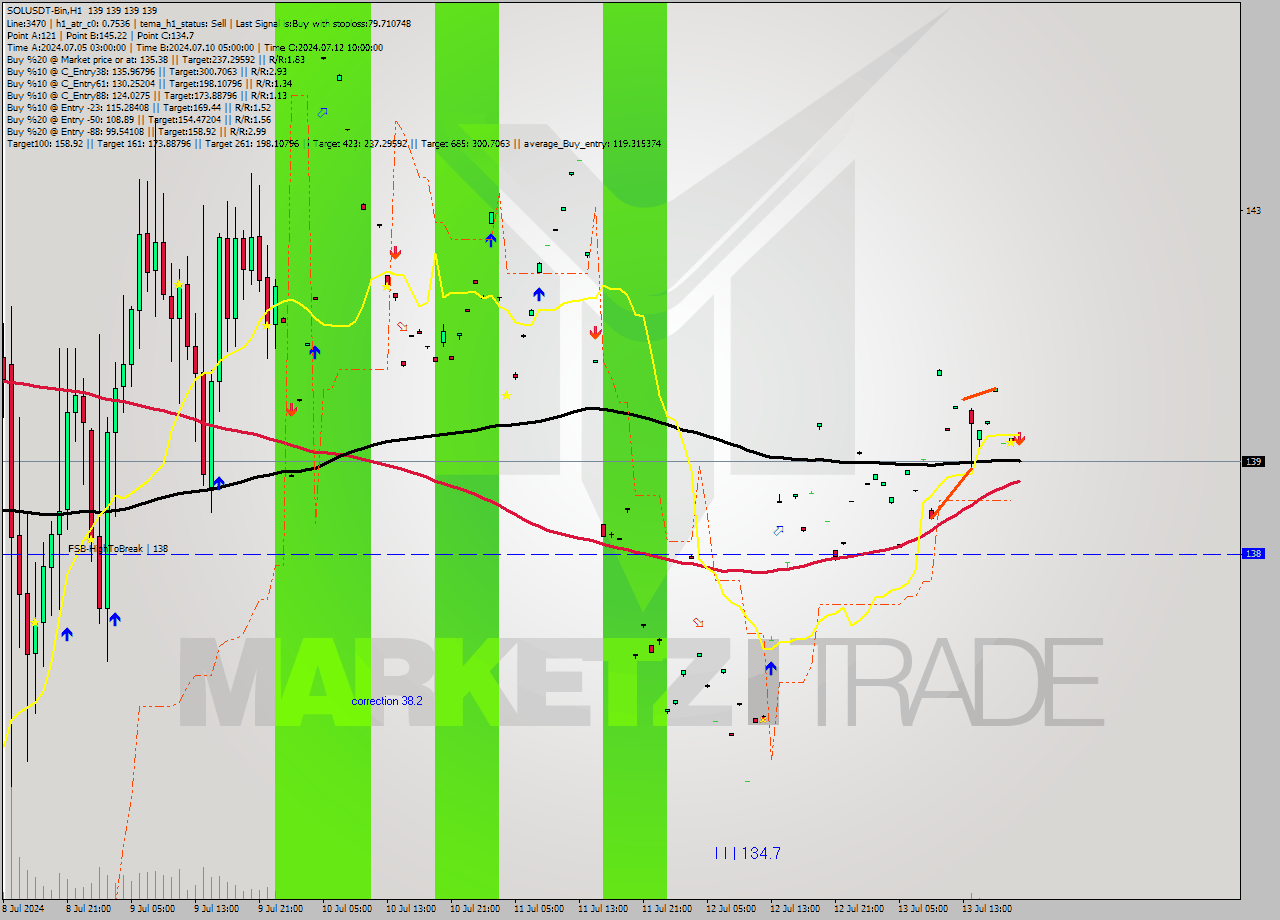Screen dimensions: 1280x920
Task: Click the '11 Jul 05:00' time axis label
Action: [x=538, y=909]
